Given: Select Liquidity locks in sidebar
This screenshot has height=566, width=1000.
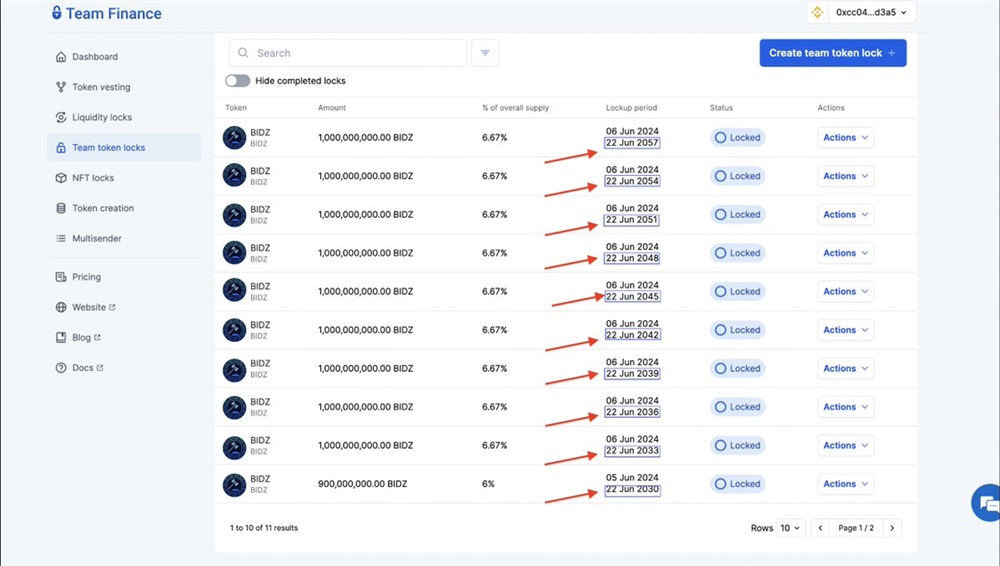Looking at the screenshot, I should click(x=101, y=118).
